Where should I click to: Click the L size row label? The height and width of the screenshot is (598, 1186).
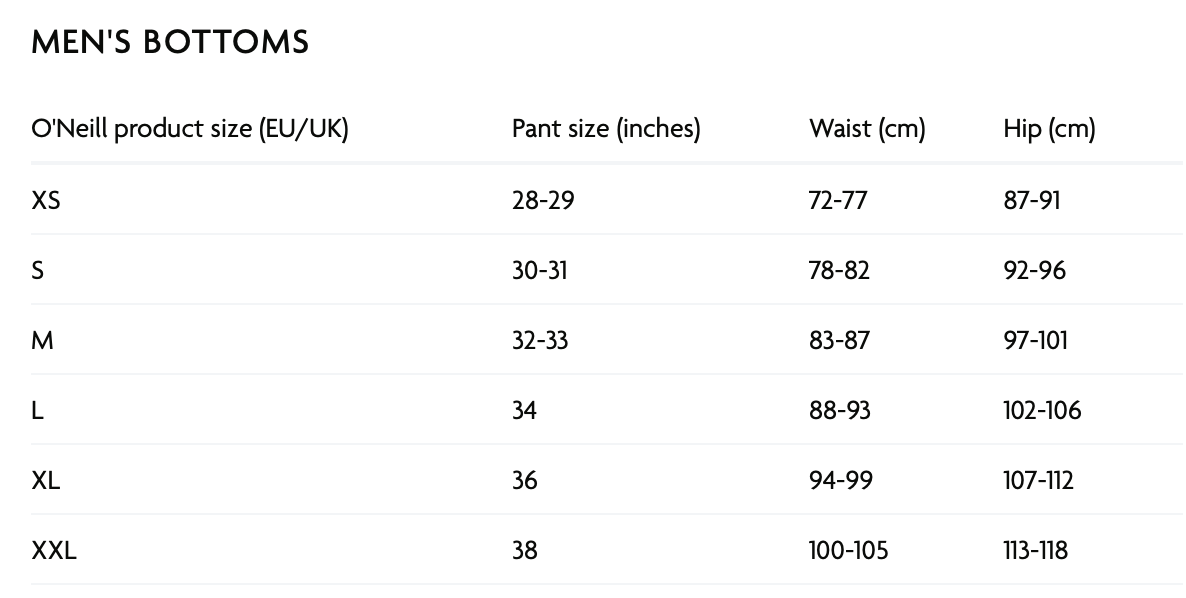point(37,410)
